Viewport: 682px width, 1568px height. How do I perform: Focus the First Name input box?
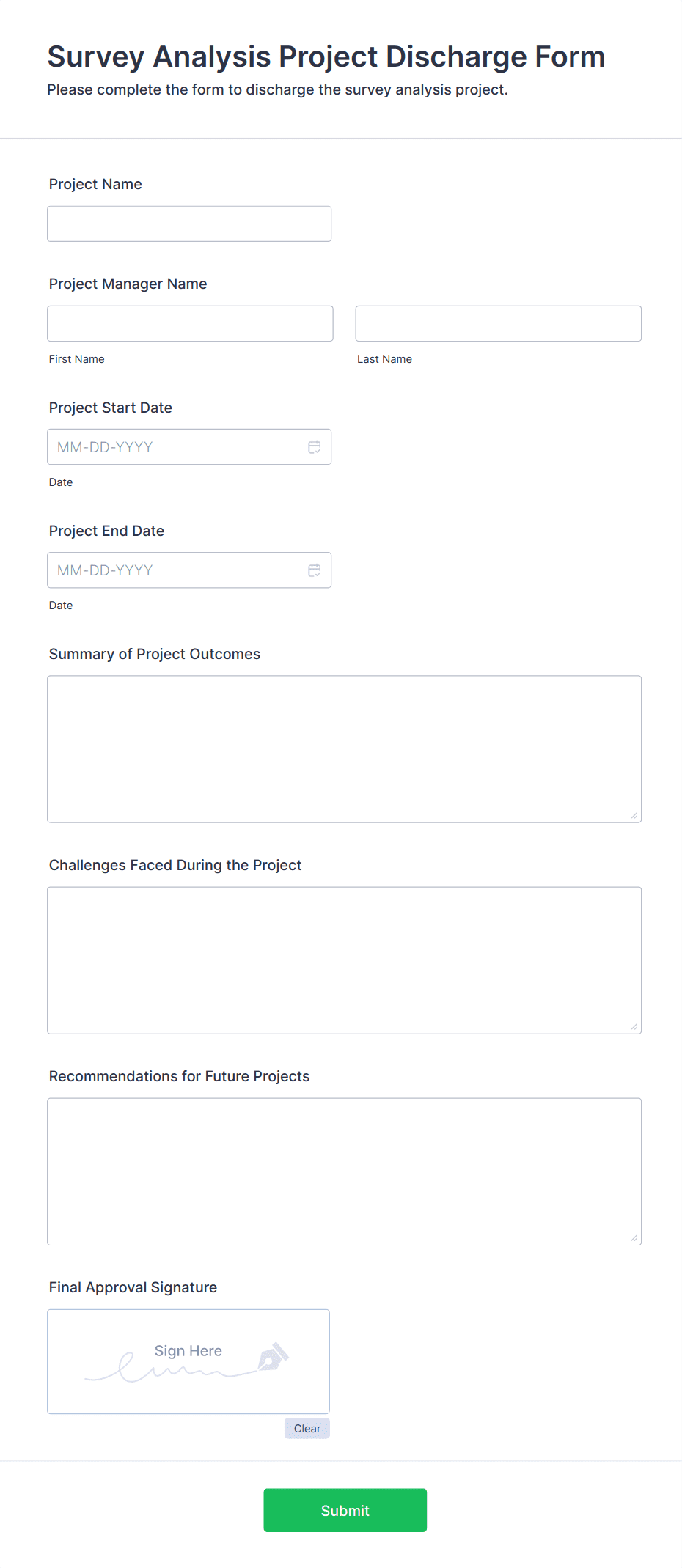(190, 323)
